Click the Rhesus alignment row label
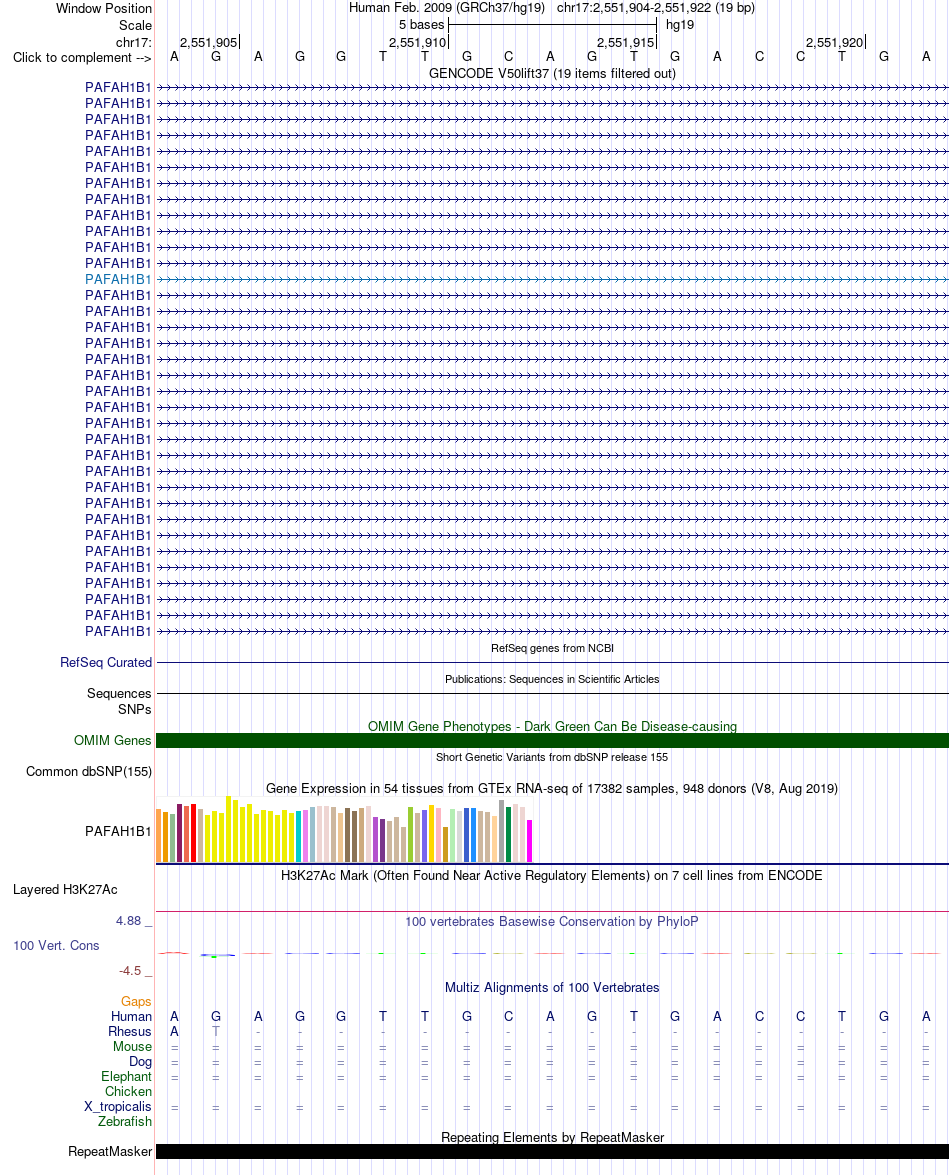Viewport: 950px width, 1175px height. point(130,1032)
